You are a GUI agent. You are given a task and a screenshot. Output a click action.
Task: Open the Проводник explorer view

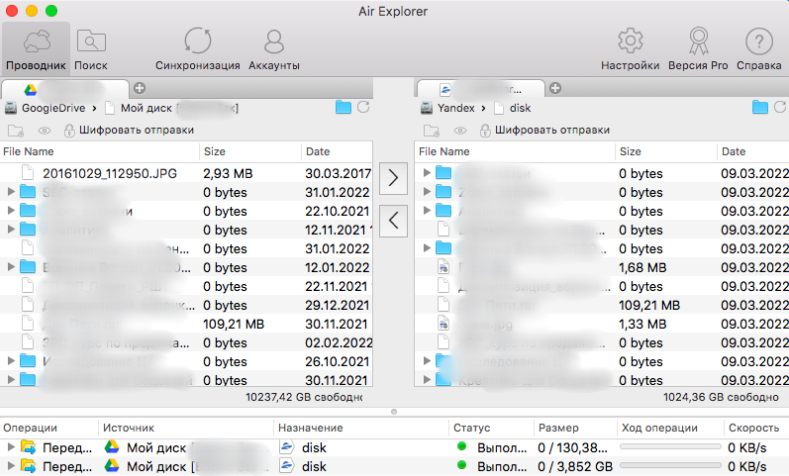click(x=36, y=49)
